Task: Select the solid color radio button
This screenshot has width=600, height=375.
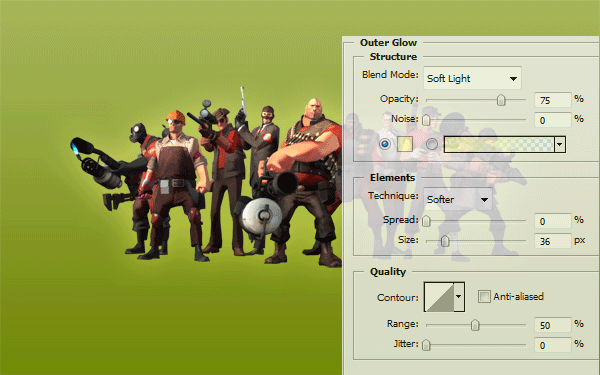Action: click(385, 144)
